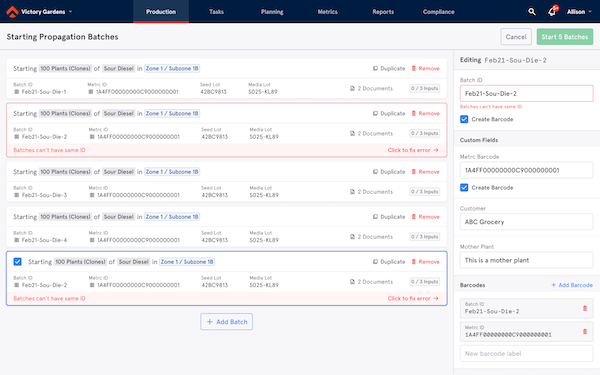Delete the Metrc ID barcode in Barcodes list
600x375 pixels.
[x=585, y=331]
